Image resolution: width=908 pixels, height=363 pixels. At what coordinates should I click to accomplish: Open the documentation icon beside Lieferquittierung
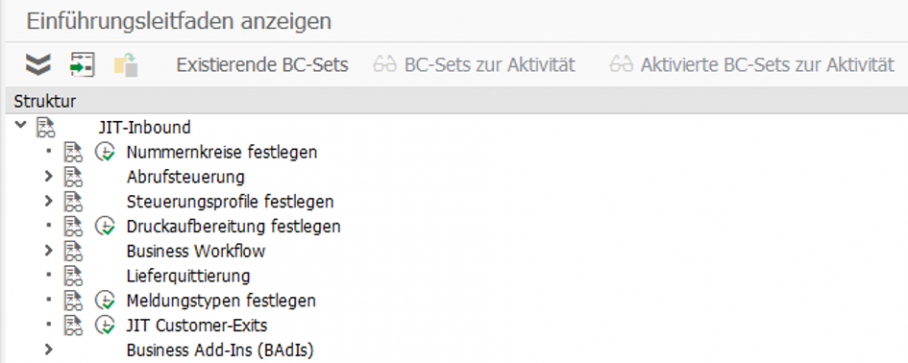coord(73,276)
